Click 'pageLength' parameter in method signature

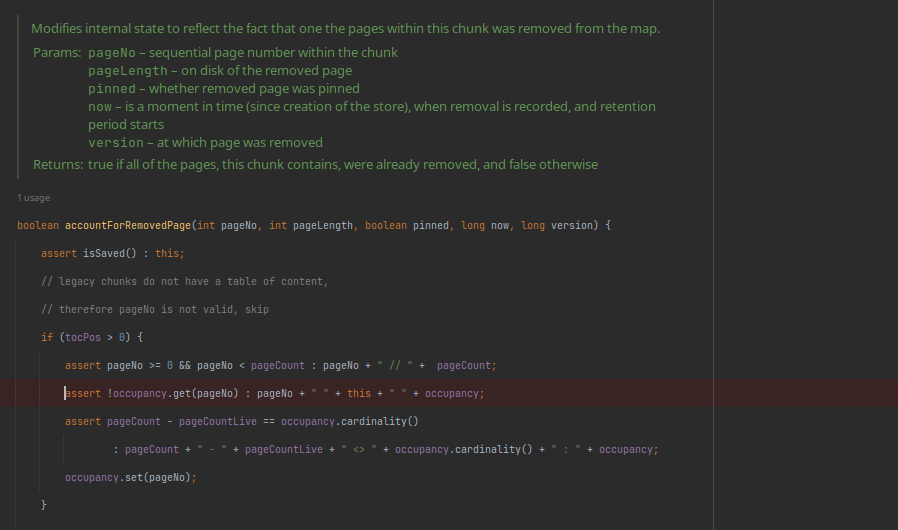[322, 225]
